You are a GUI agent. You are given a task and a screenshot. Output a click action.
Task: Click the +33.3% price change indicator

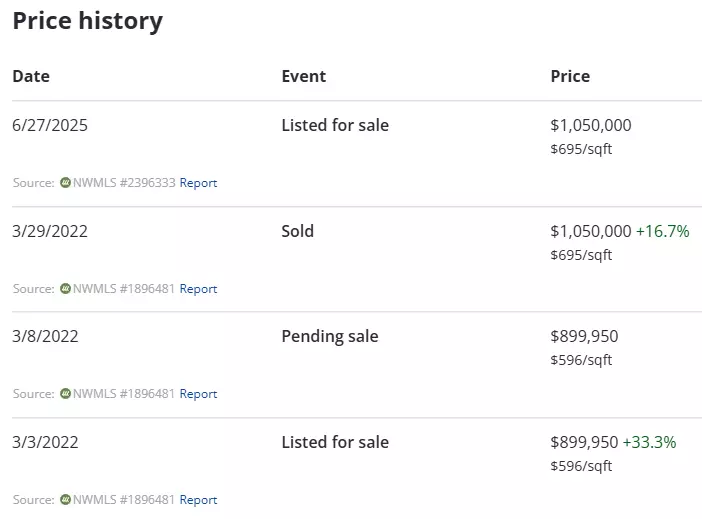tap(649, 442)
